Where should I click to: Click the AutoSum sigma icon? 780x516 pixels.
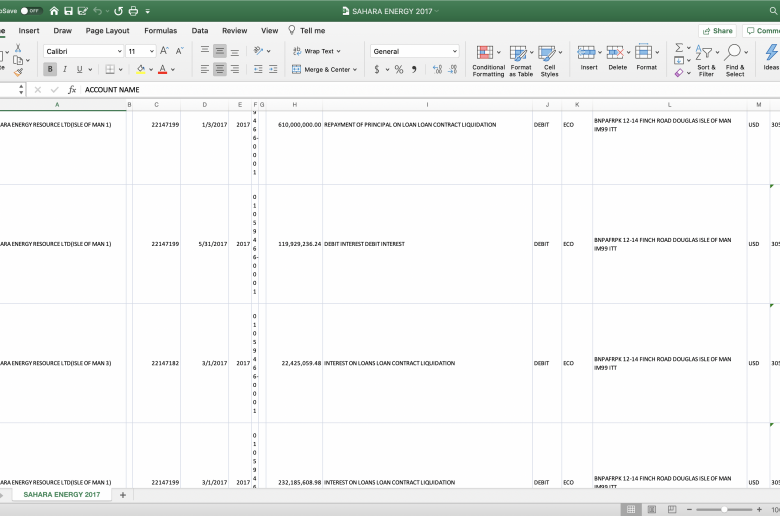point(679,48)
